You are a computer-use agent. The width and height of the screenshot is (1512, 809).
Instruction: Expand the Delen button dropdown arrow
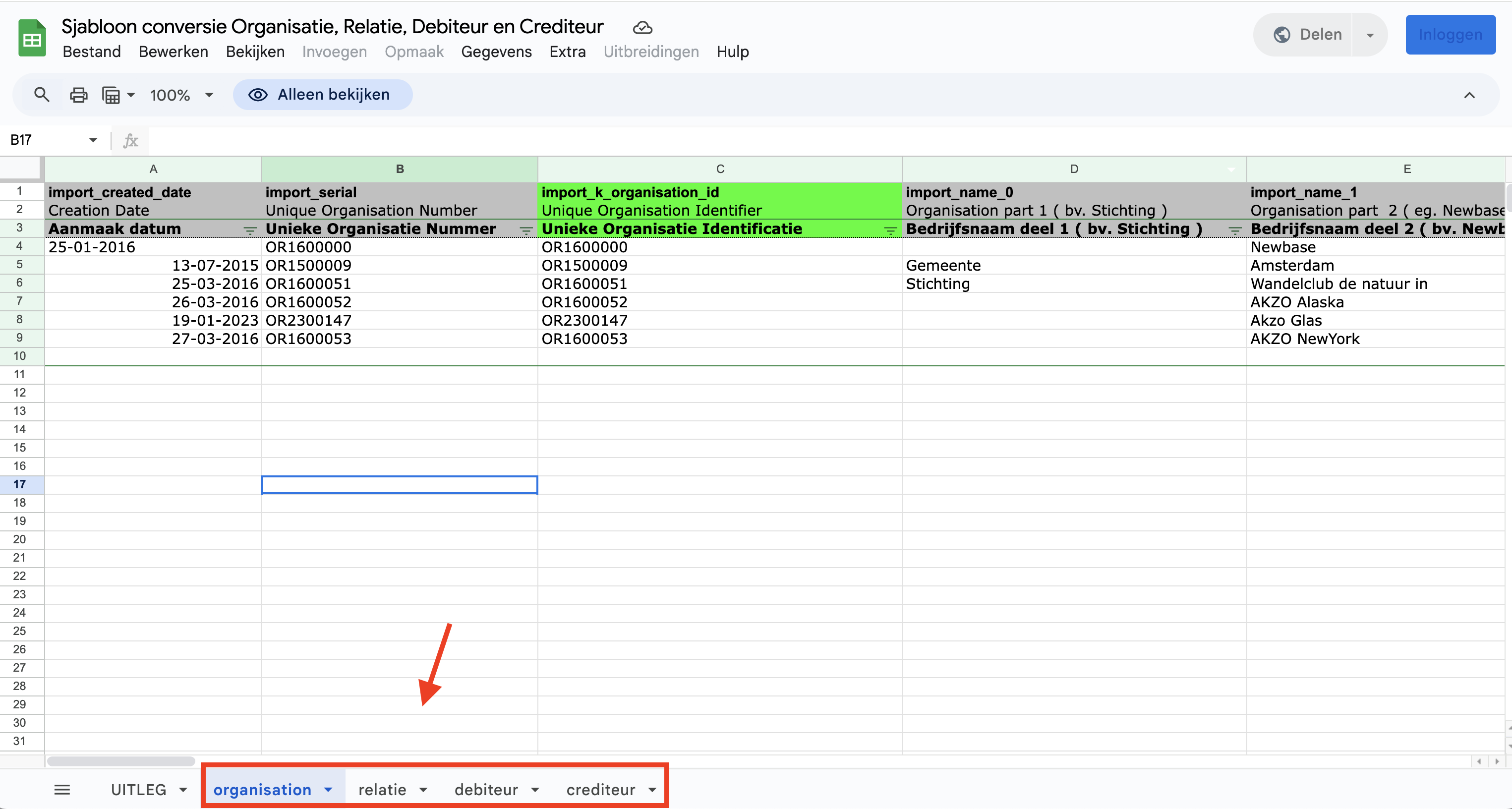pos(1370,35)
